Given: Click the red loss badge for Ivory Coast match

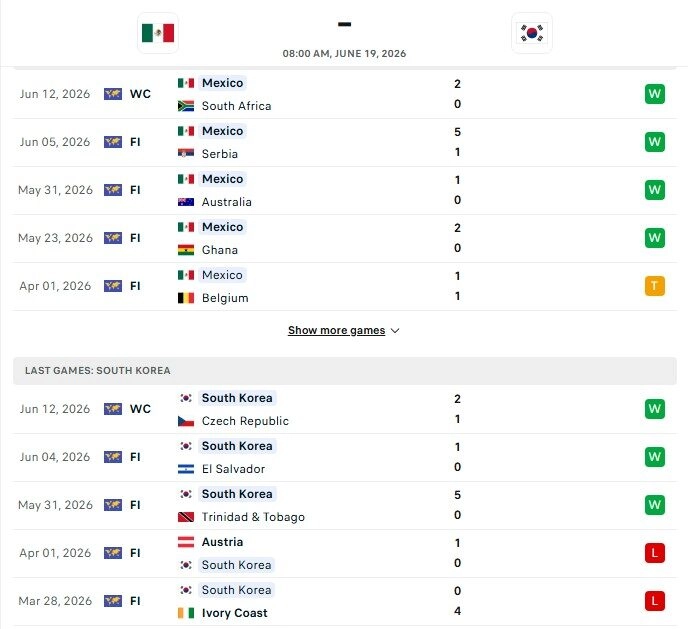Looking at the screenshot, I should tap(655, 601).
